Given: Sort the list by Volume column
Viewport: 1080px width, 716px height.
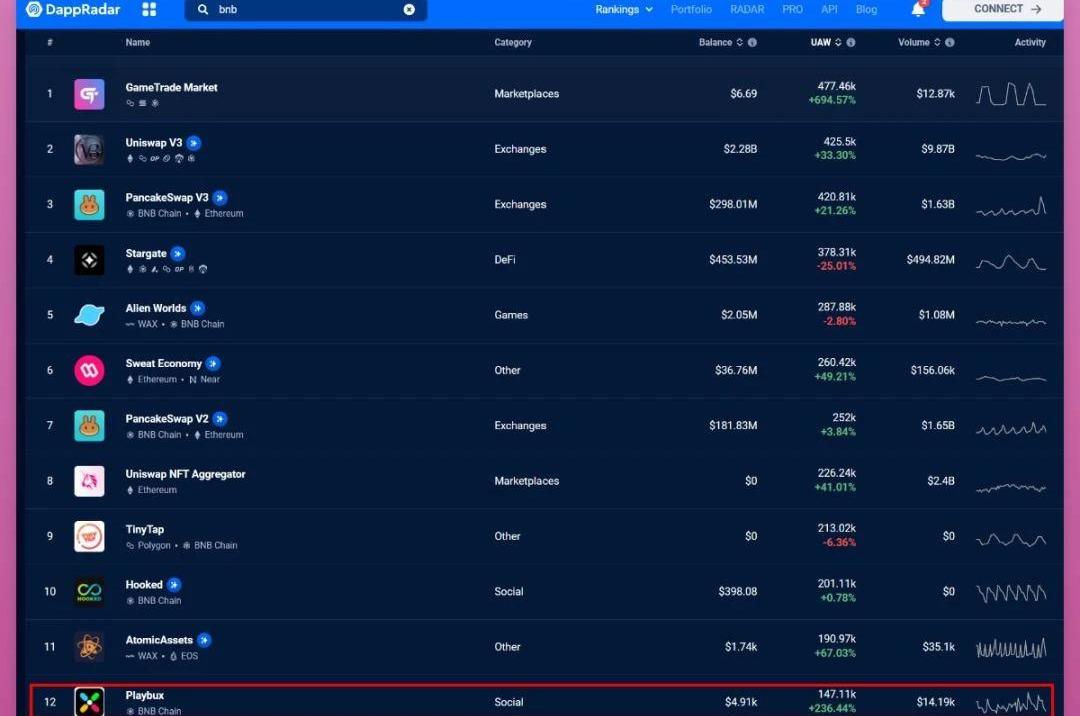Looking at the screenshot, I should [x=919, y=43].
